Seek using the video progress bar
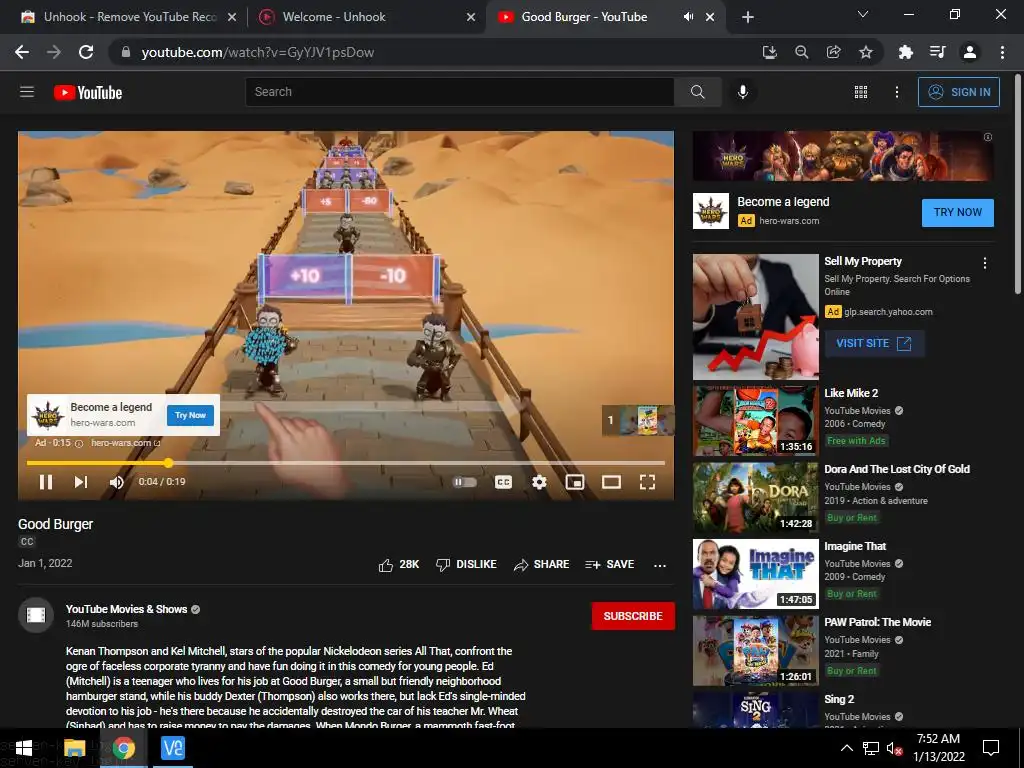 click(345, 463)
